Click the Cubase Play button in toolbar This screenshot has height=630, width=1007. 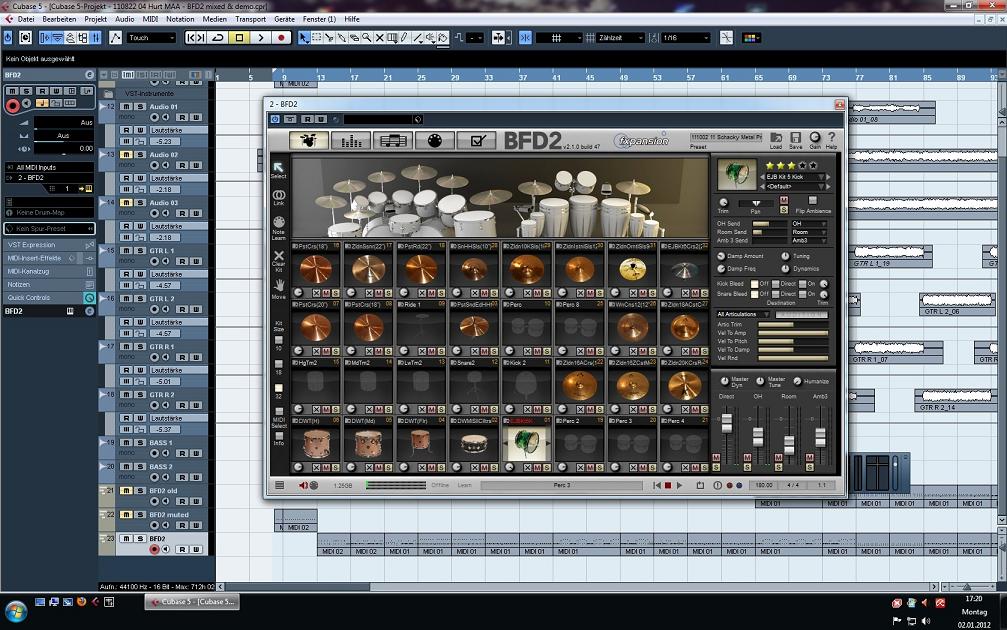coord(260,38)
